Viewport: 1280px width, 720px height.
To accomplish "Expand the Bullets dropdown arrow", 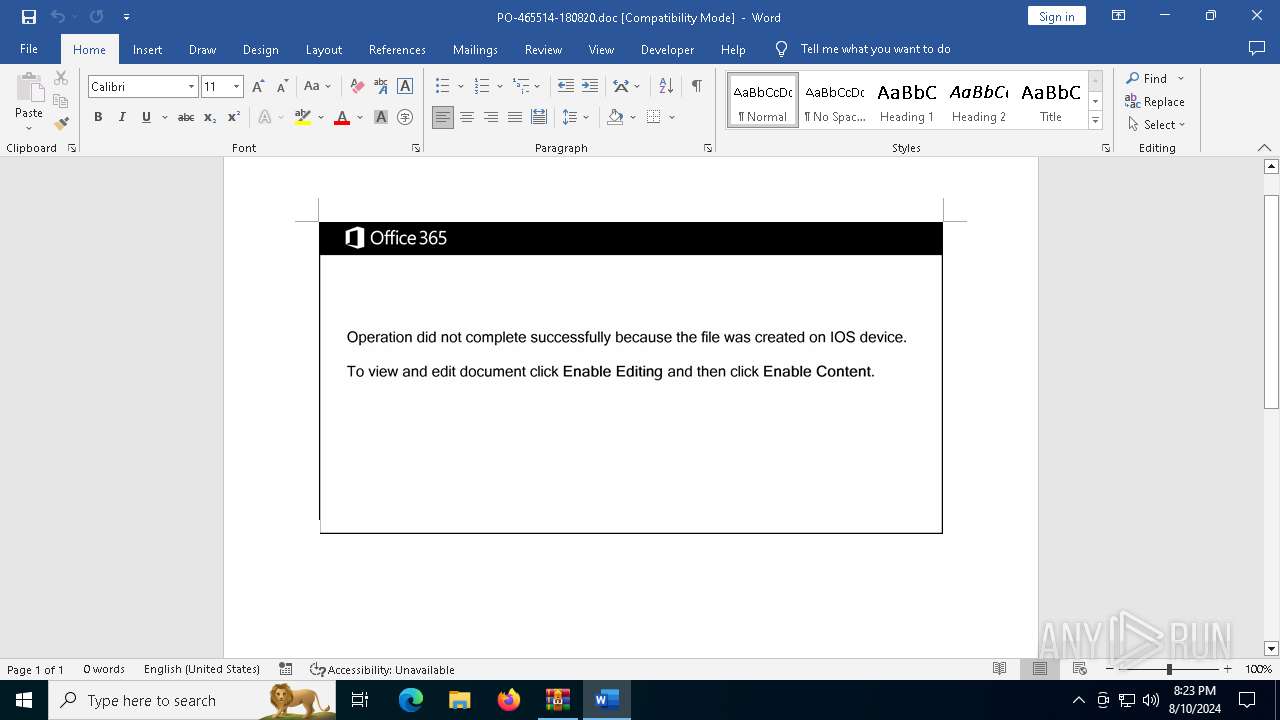I will click(460, 87).
